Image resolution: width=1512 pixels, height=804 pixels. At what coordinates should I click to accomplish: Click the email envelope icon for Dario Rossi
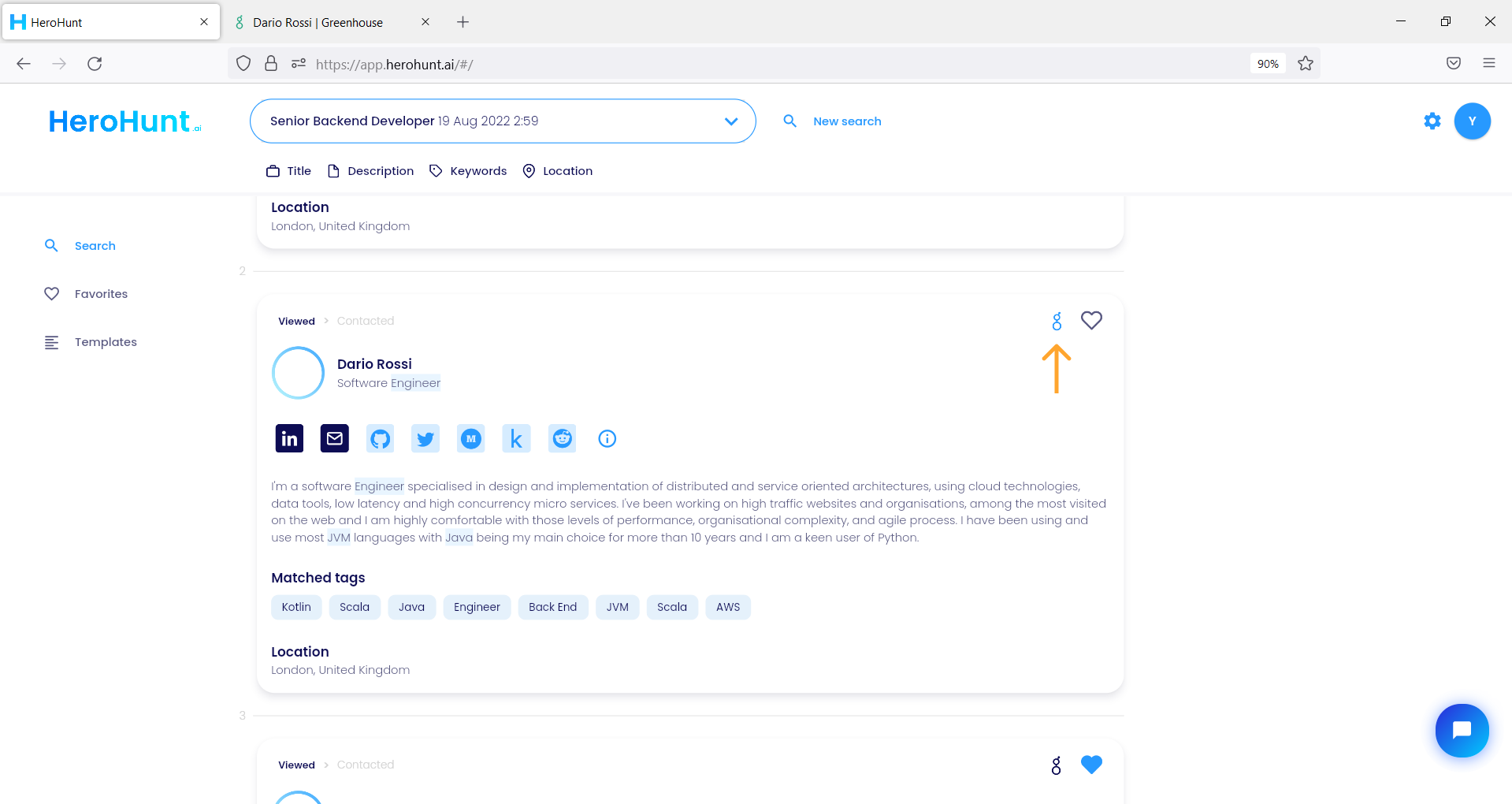pos(335,438)
